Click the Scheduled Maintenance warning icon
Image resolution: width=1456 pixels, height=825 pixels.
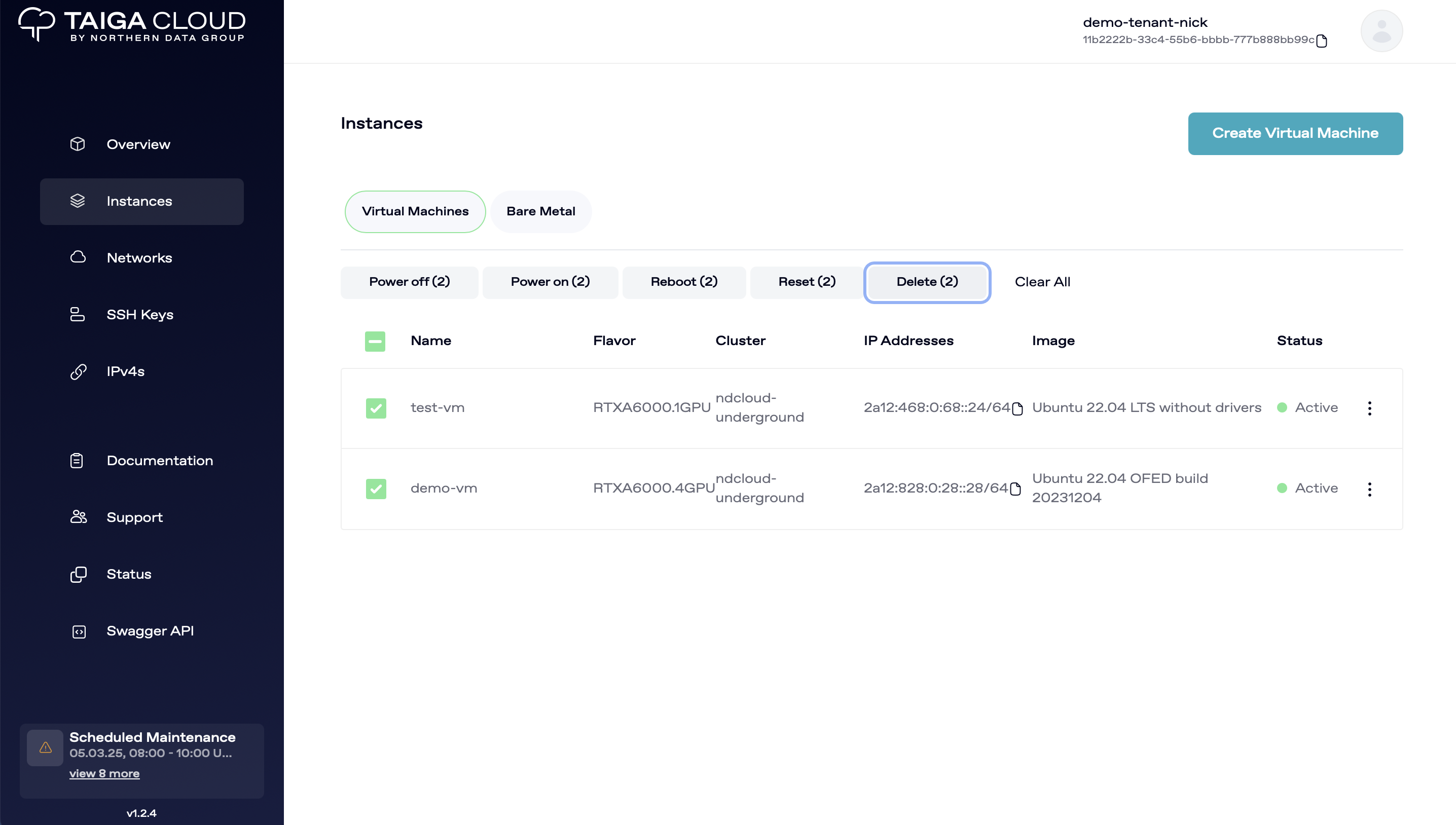pyautogui.click(x=45, y=747)
